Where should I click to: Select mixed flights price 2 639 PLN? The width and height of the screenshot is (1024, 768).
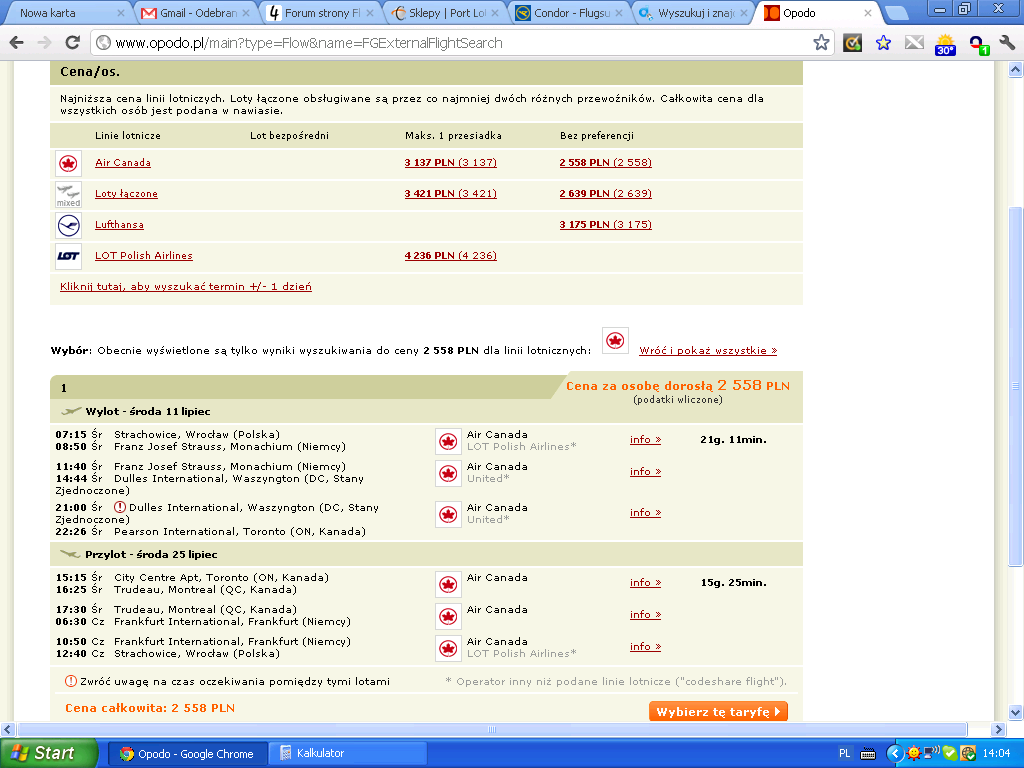[x=605, y=193]
